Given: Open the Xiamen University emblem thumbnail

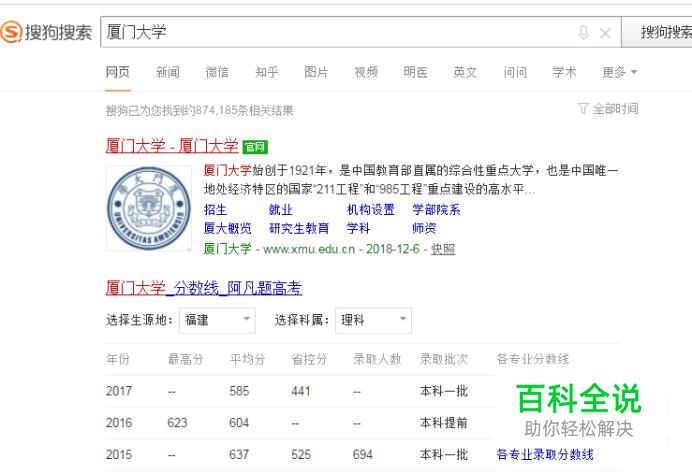Looking at the screenshot, I should point(149,208).
